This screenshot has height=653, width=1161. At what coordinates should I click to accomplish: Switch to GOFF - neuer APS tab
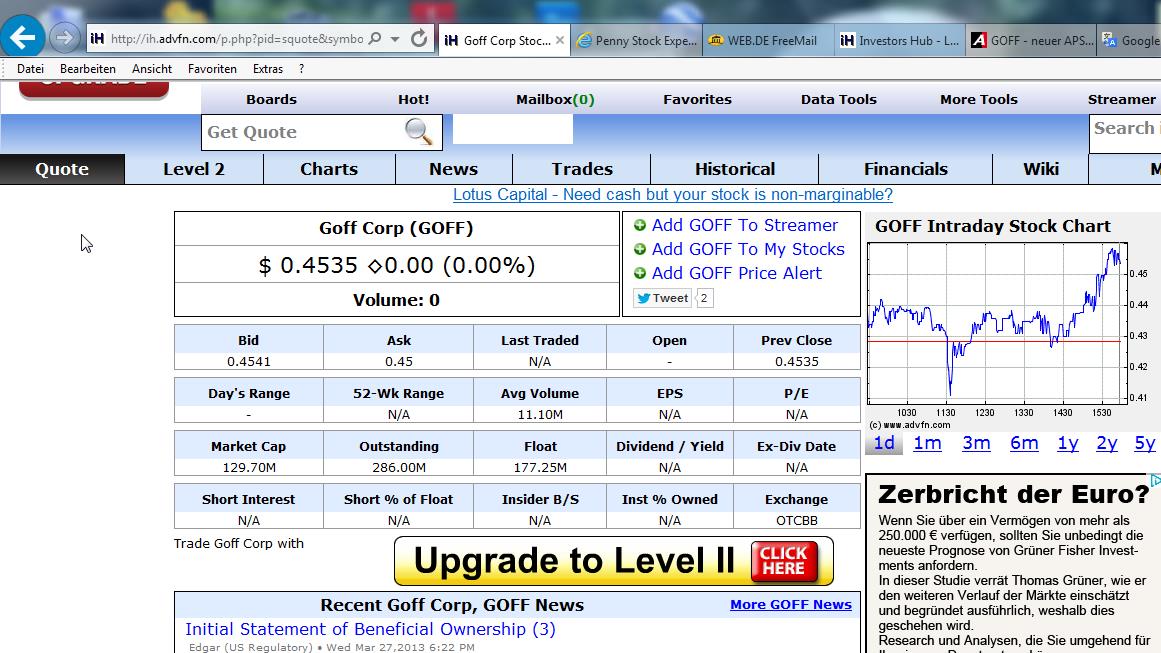coord(1032,41)
